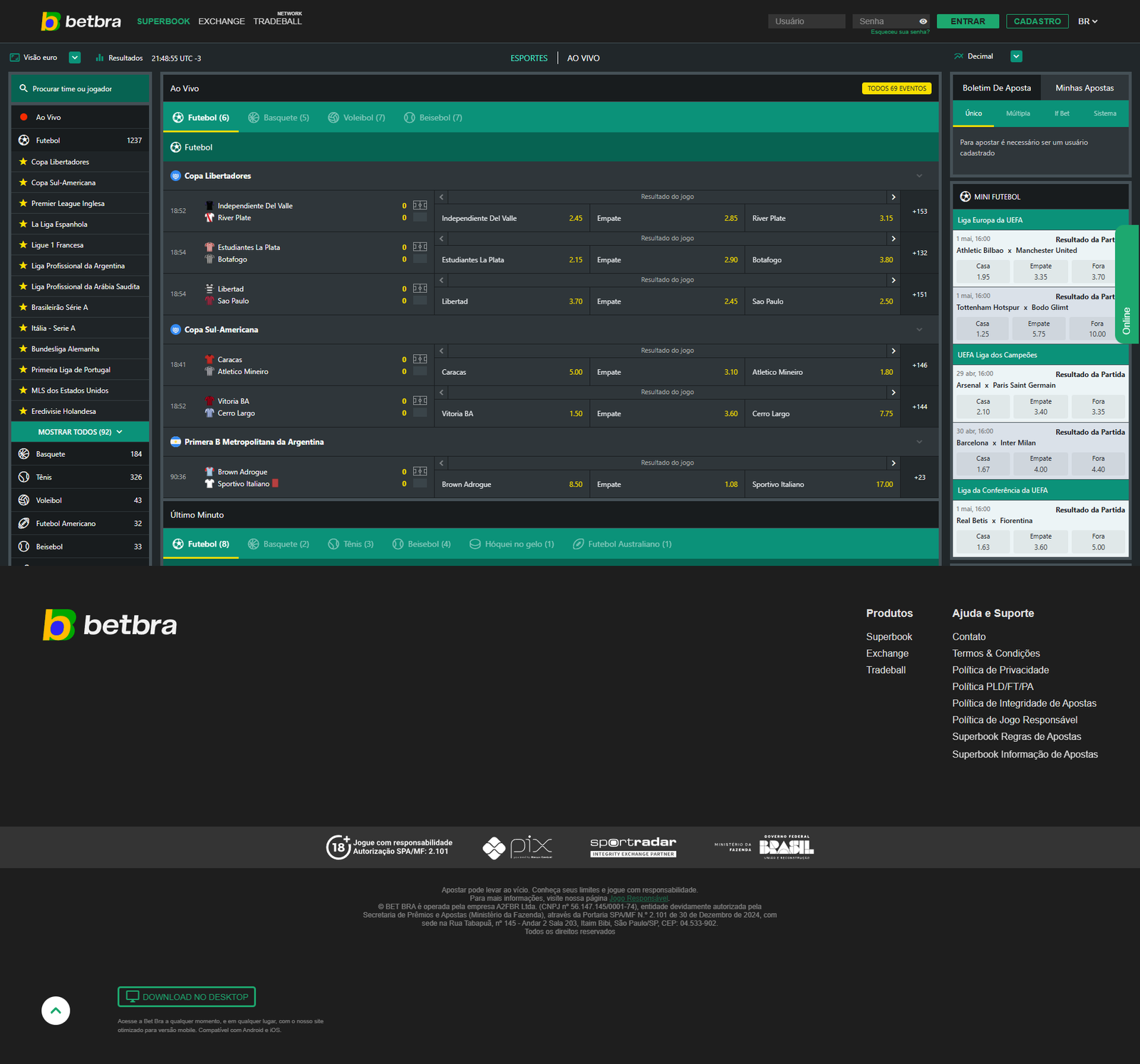Switch to Tênis (3) Último Minuto tab
Screen dimensions: 1140x1064
pos(351,544)
